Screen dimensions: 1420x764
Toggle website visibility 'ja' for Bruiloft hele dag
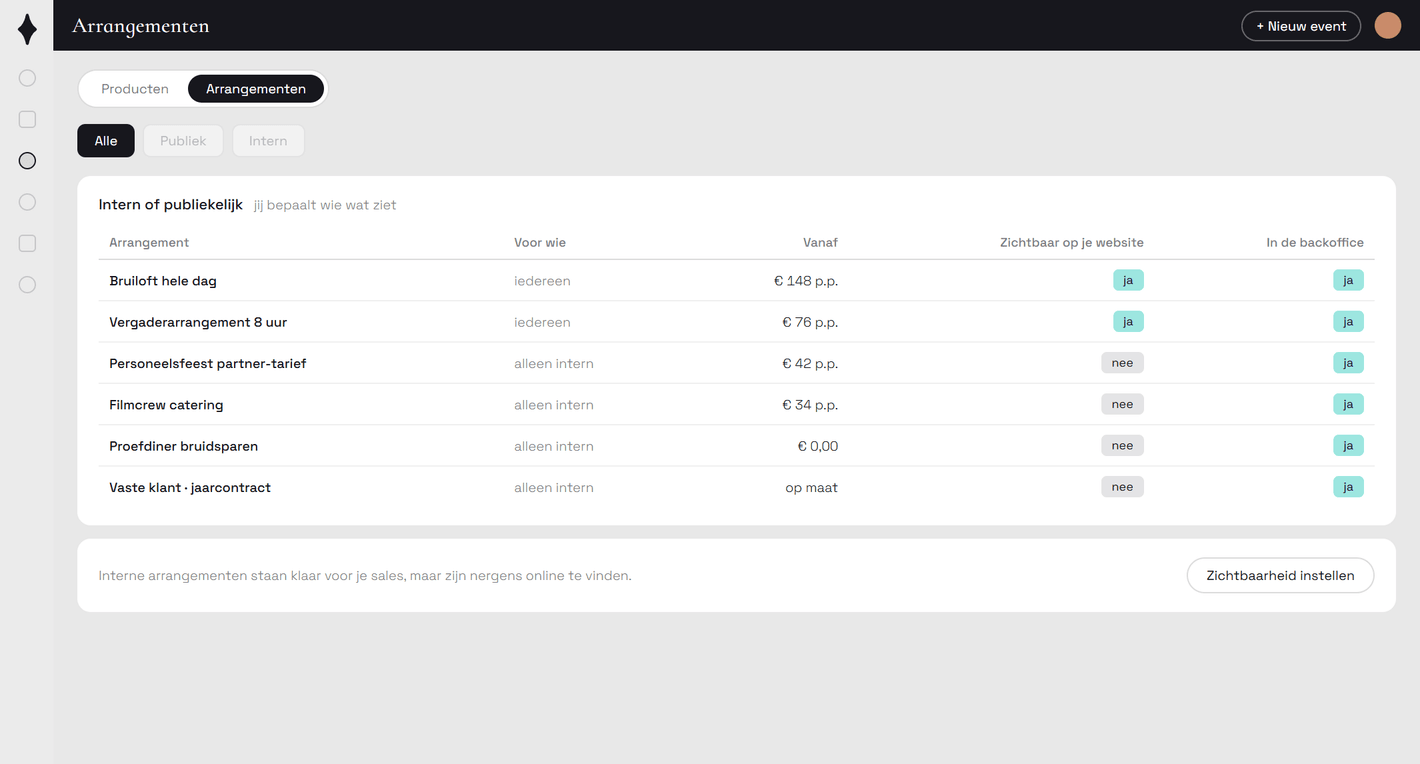coord(1128,280)
